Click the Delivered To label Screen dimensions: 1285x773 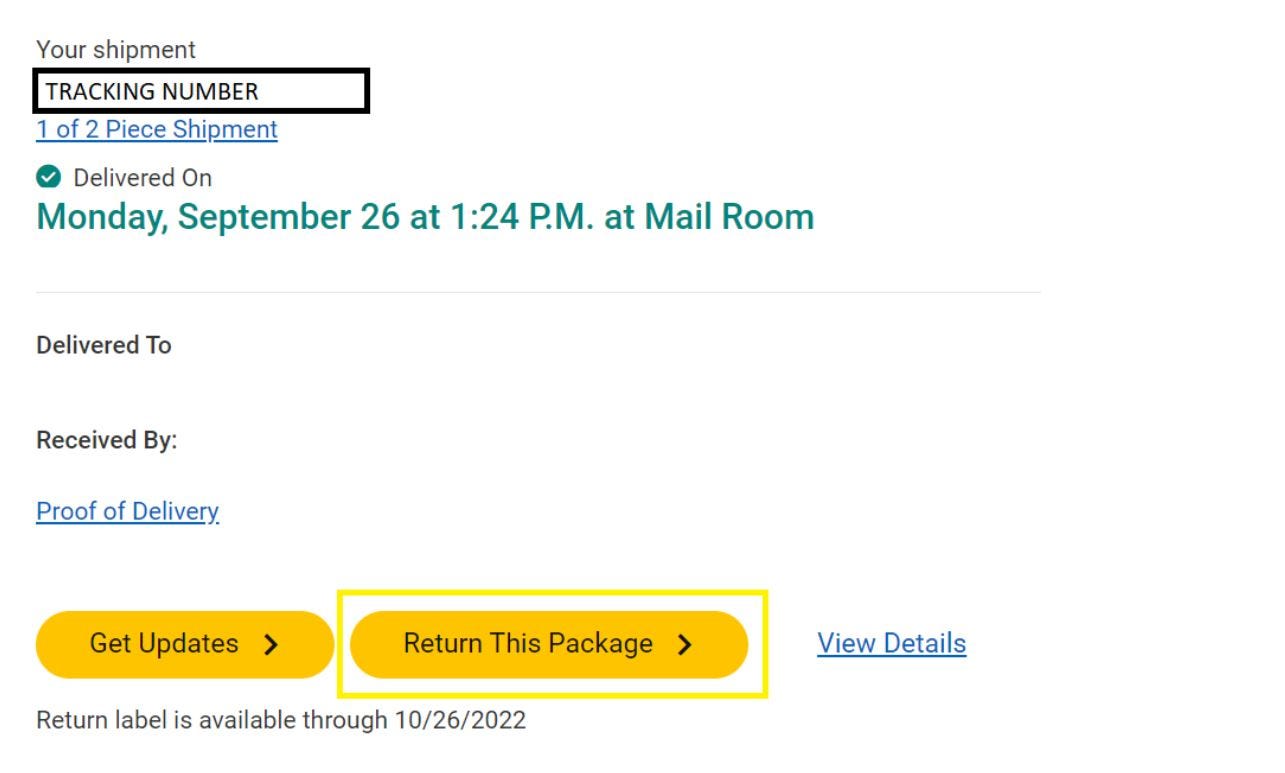(104, 345)
